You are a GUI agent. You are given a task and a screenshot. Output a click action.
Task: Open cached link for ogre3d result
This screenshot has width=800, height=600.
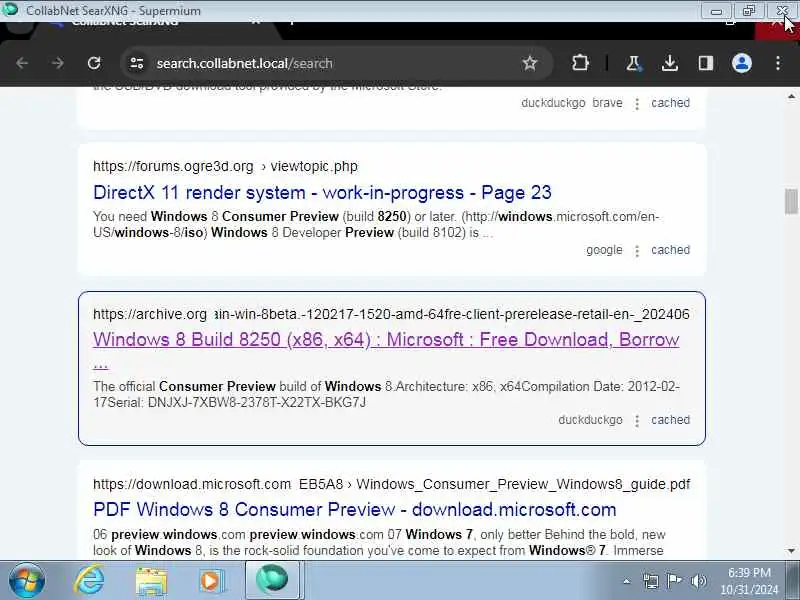point(670,250)
